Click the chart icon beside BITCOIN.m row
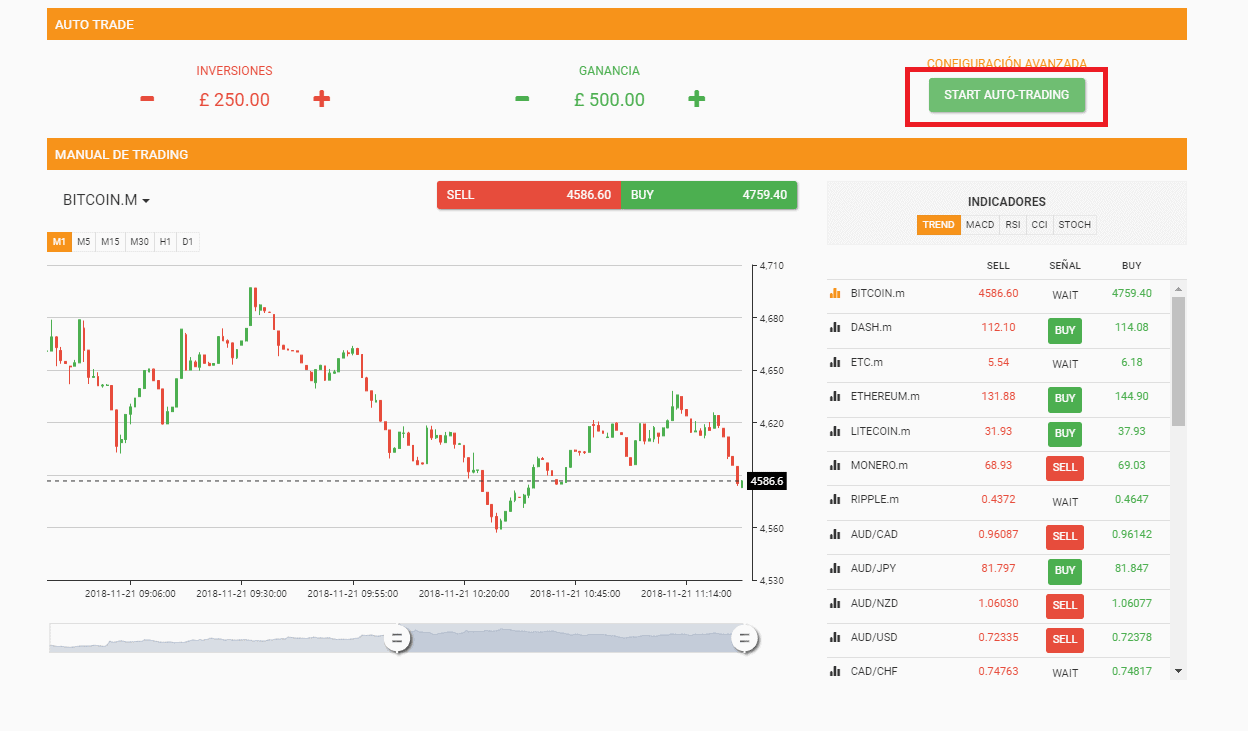The width and height of the screenshot is (1248, 731). (x=834, y=294)
